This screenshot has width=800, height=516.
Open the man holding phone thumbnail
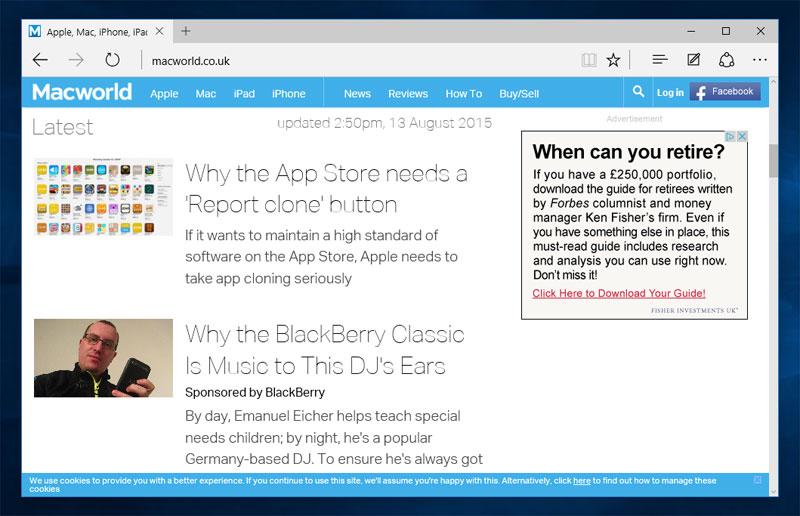tap(104, 358)
